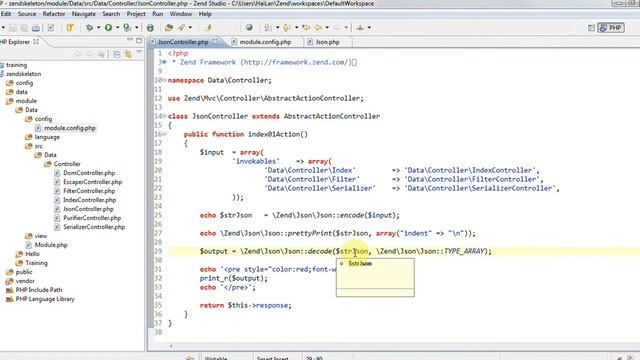Screen dimensions: 640x360
Task: Switch to Json.php editor tab
Action: coord(327,42)
